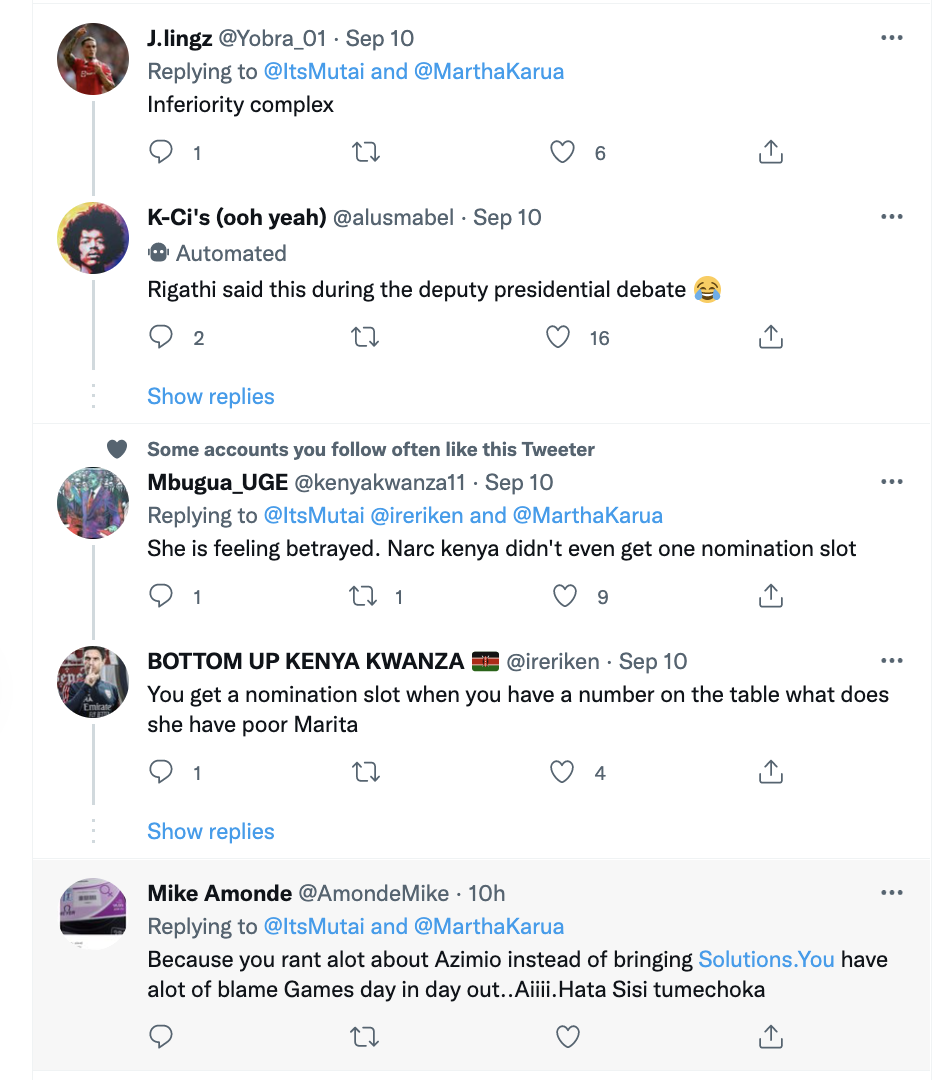Open K-Ci's profile picture
The width and height of the screenshot is (944, 1080).
click(x=94, y=239)
